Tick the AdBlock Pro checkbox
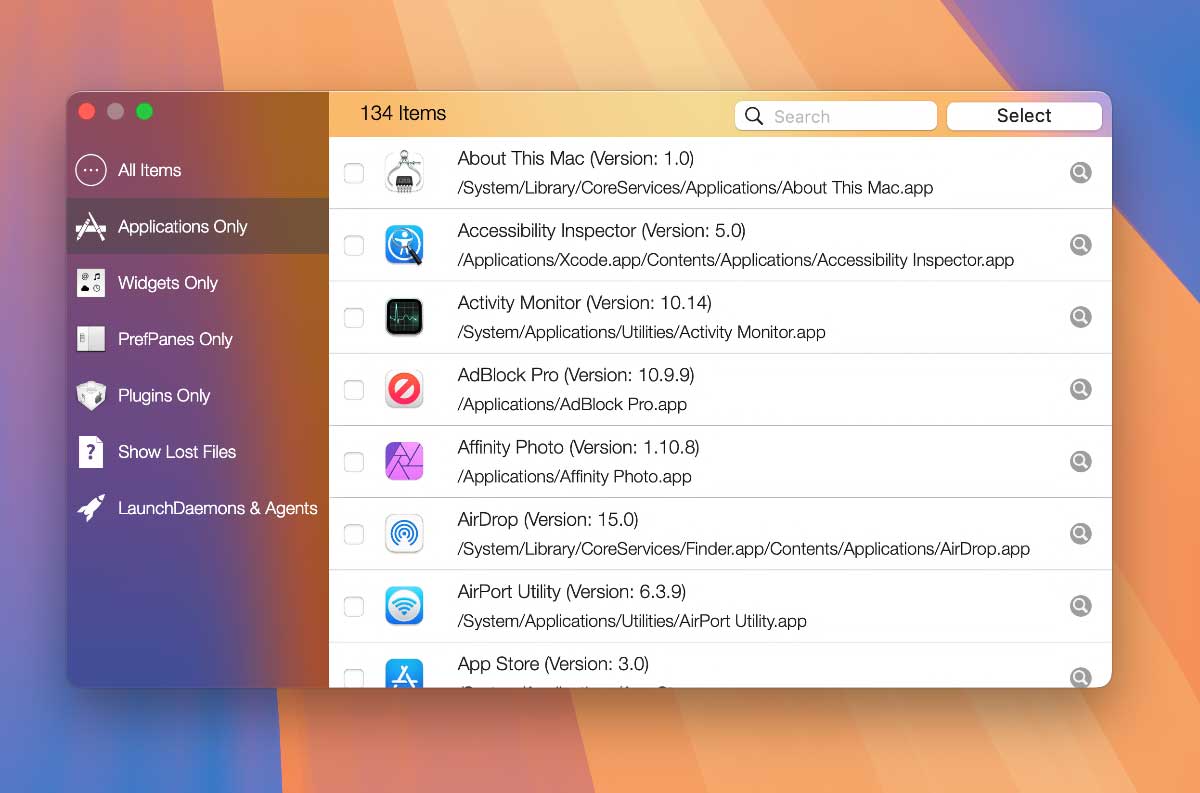Screen dimensions: 1200x793 (354, 389)
